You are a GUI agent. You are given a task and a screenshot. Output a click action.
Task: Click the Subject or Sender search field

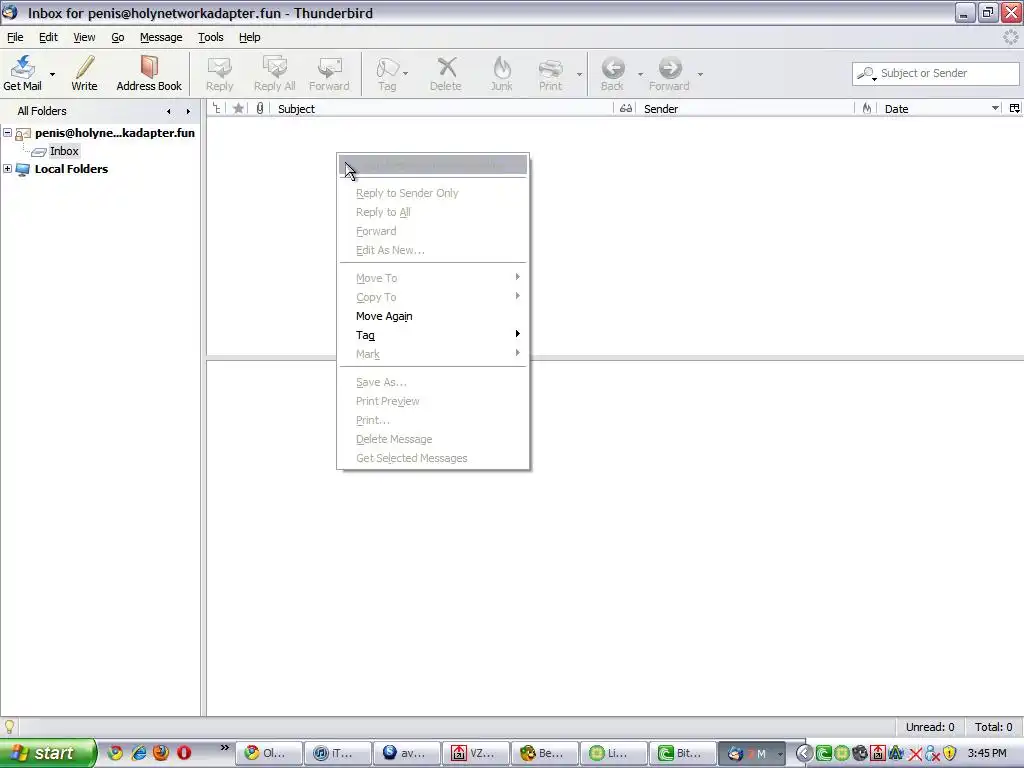pyautogui.click(x=935, y=73)
